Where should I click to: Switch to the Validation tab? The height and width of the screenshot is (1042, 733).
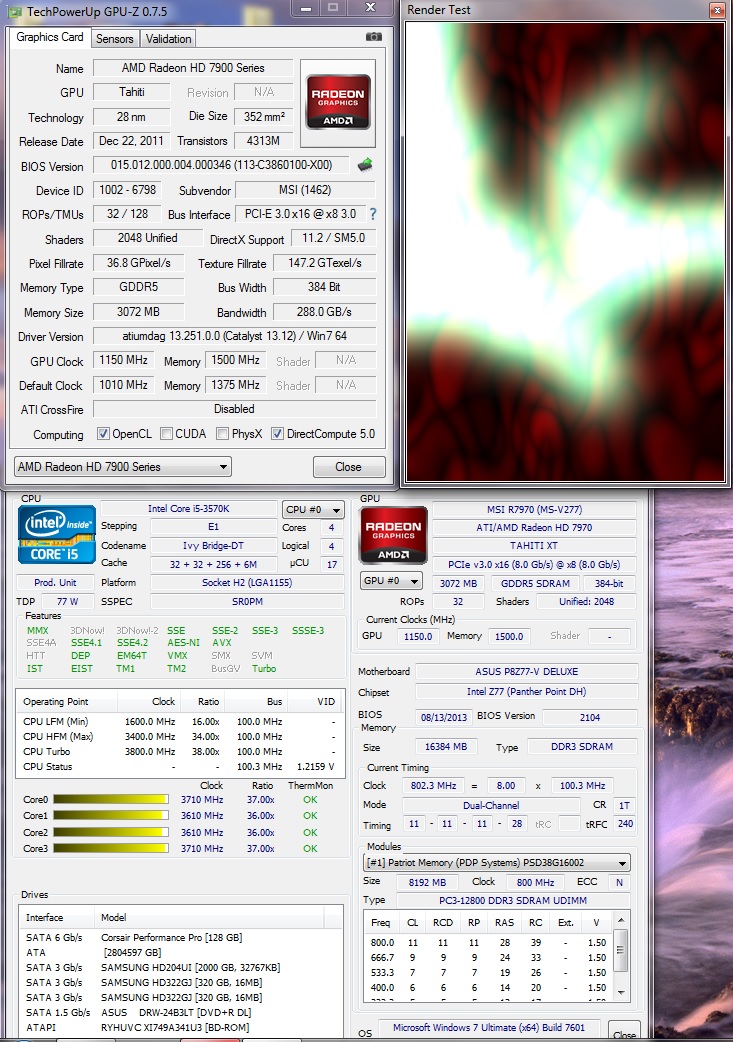[x=168, y=39]
